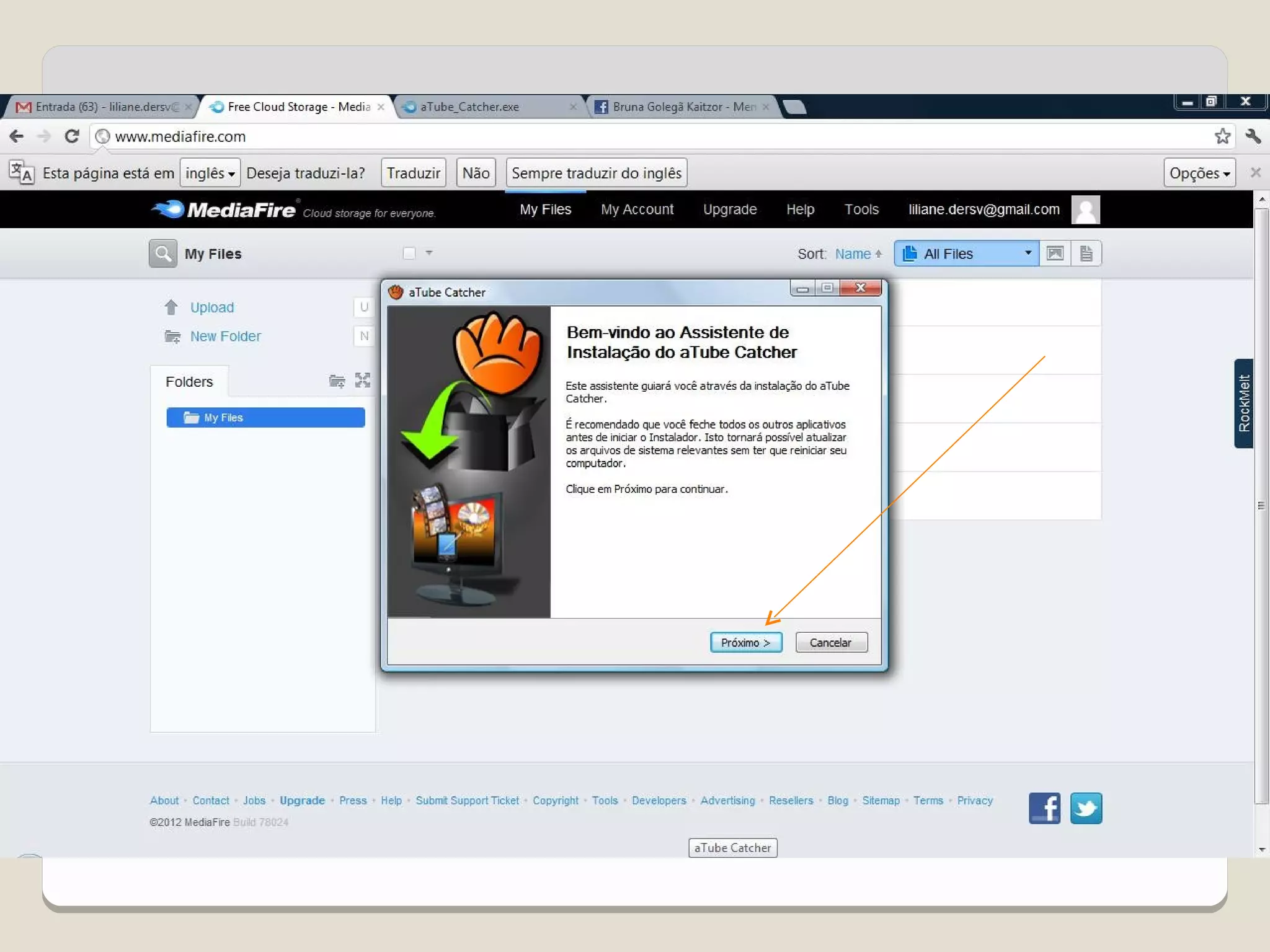Switch to image thumbnail view icon
The width and height of the screenshot is (1270, 952).
(x=1055, y=253)
